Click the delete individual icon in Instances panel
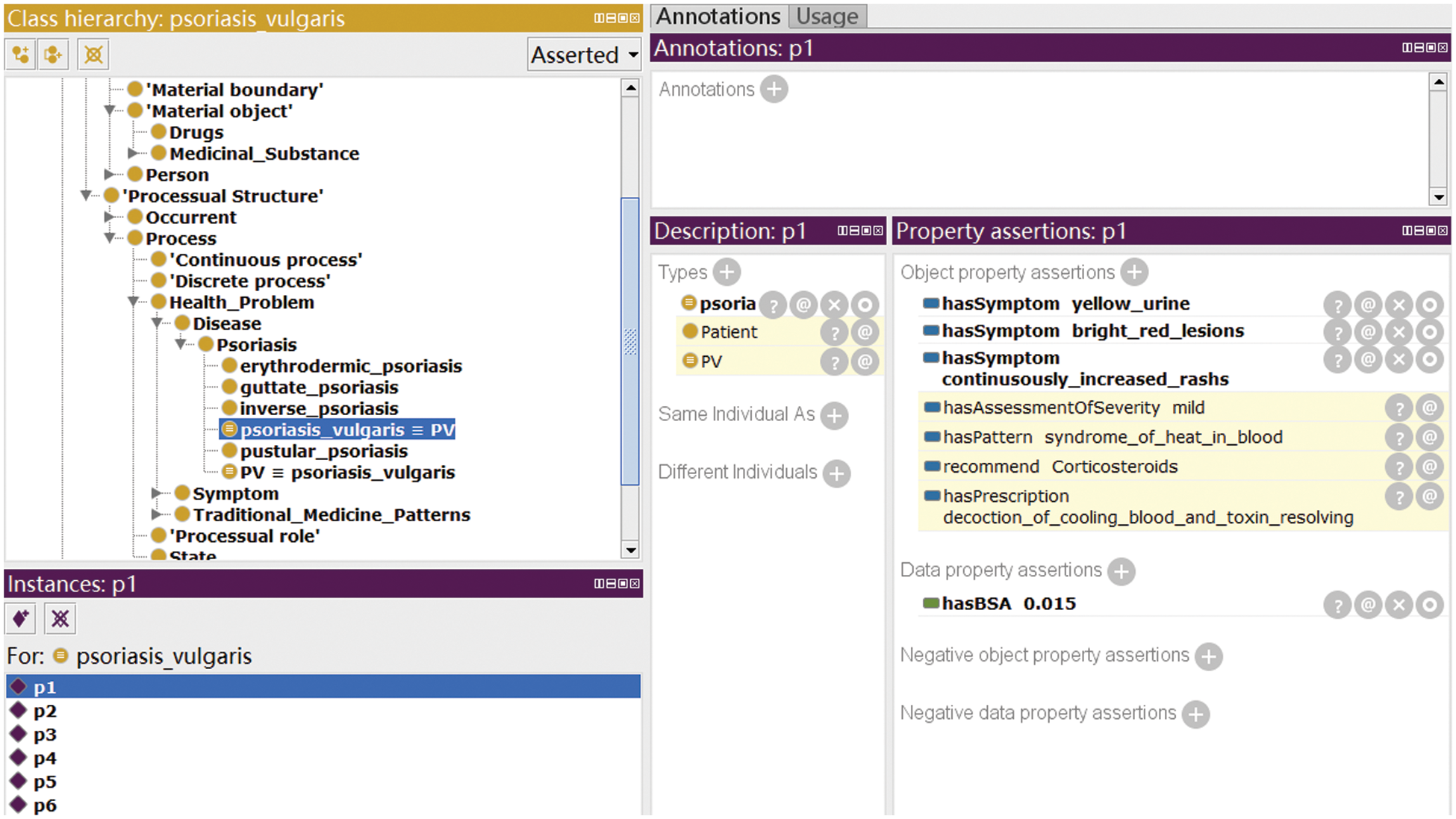 (x=60, y=619)
